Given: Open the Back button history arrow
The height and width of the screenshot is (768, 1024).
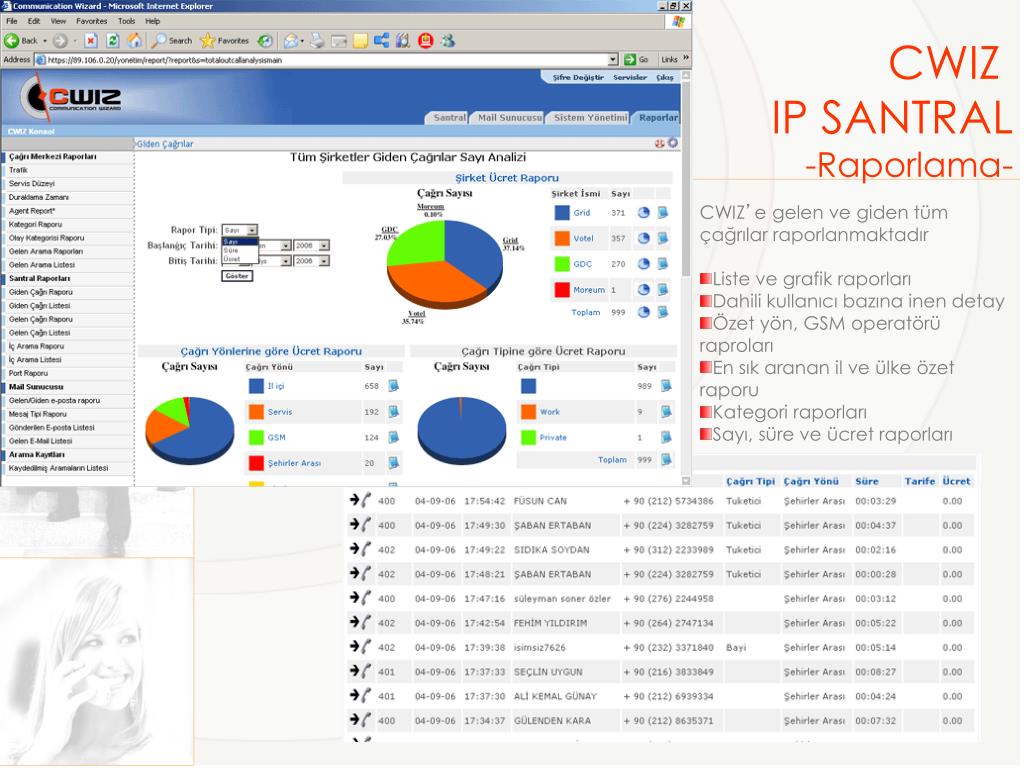Looking at the screenshot, I should [45, 40].
